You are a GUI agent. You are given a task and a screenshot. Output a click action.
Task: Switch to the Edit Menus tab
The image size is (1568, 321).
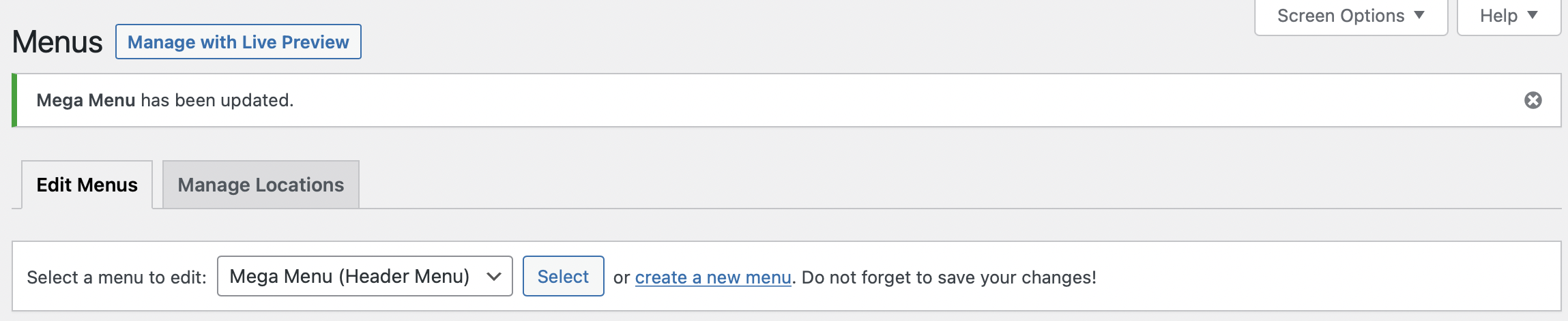click(x=87, y=185)
